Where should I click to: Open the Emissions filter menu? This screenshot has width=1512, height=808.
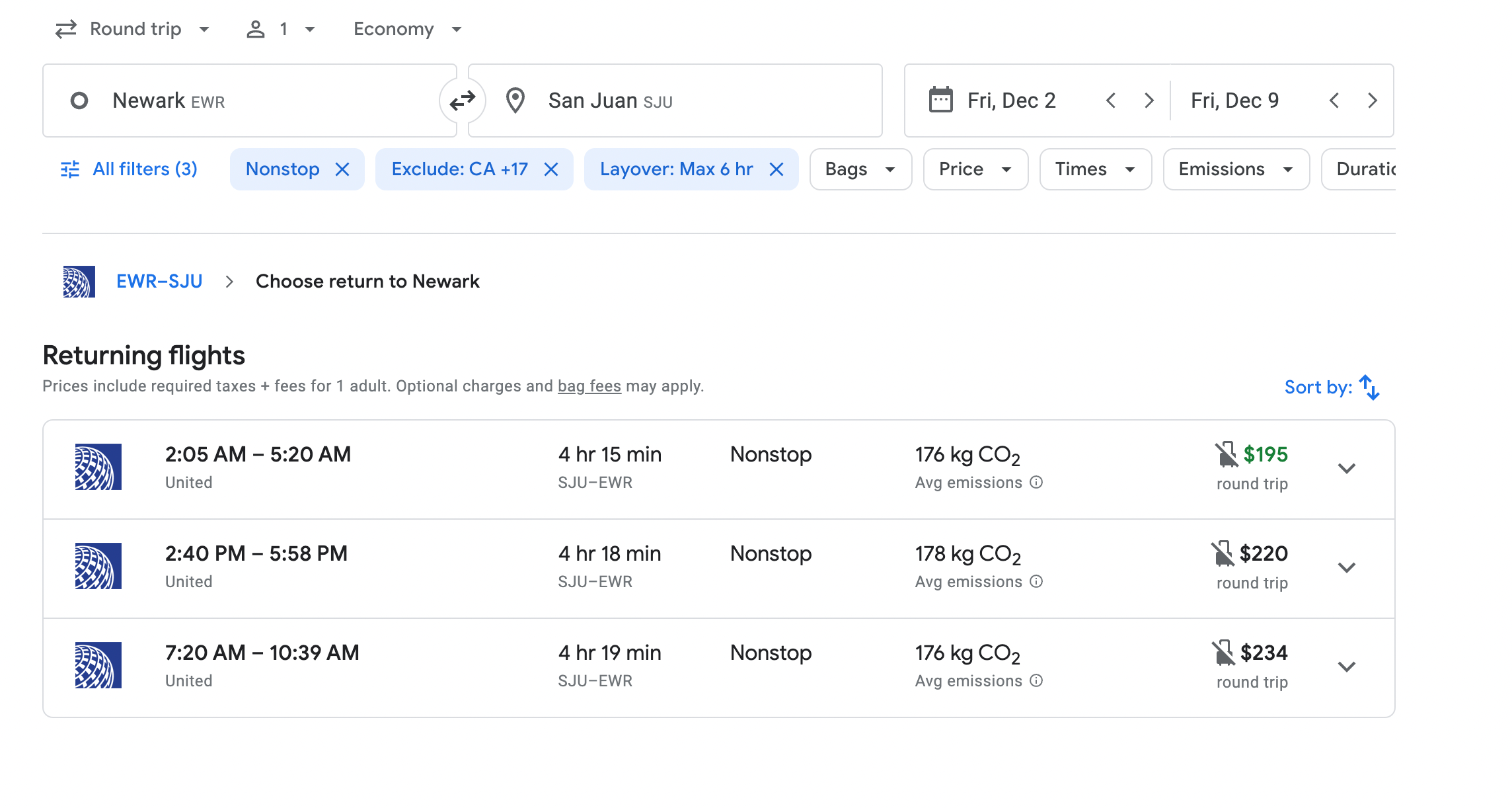tap(1235, 169)
